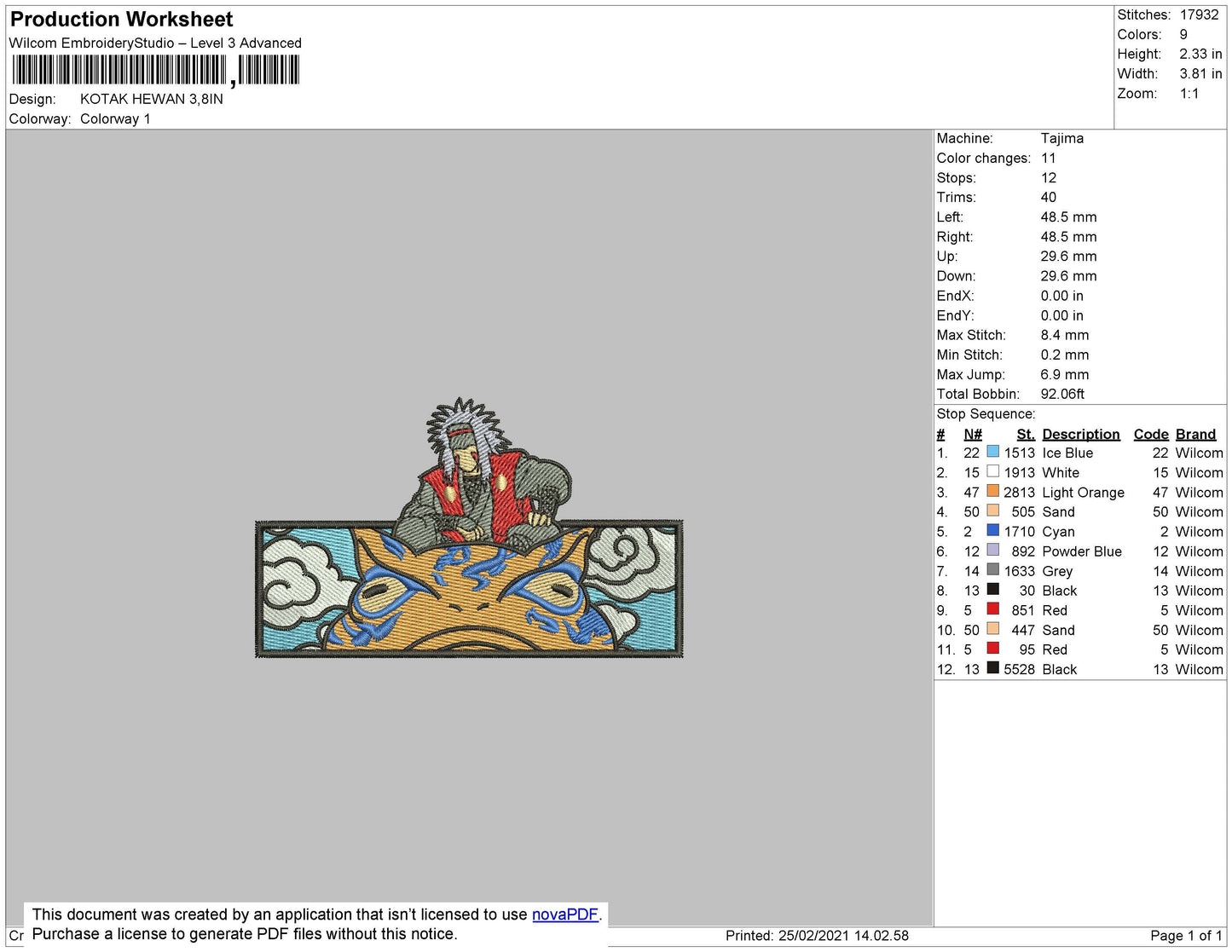Click the Red 851 color swatch
This screenshot has height=952, width=1232.
tap(992, 609)
